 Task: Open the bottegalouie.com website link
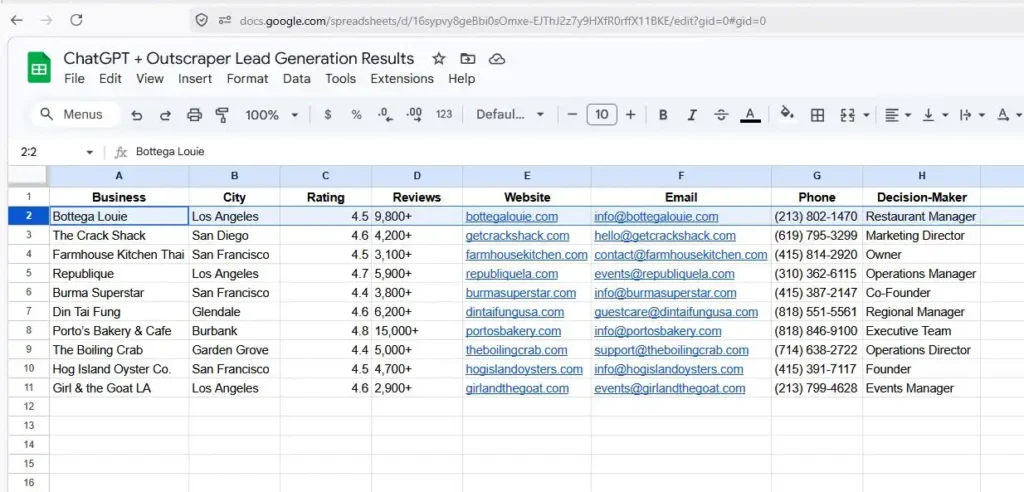[x=511, y=216]
